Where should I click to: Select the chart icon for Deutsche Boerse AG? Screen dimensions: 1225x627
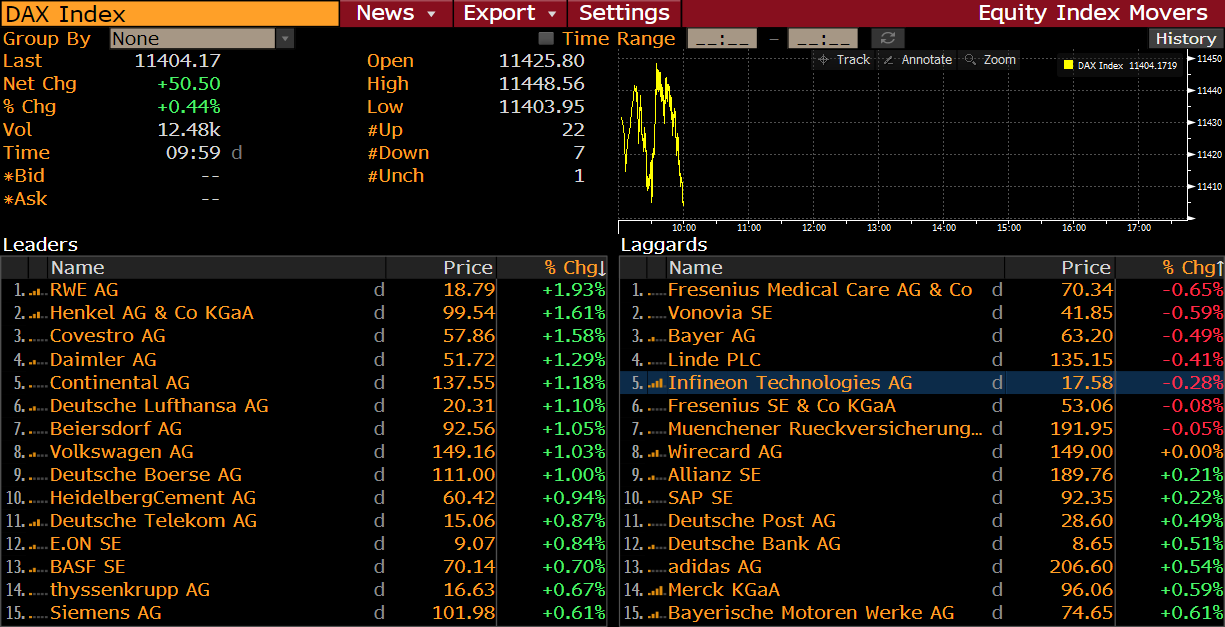37,474
